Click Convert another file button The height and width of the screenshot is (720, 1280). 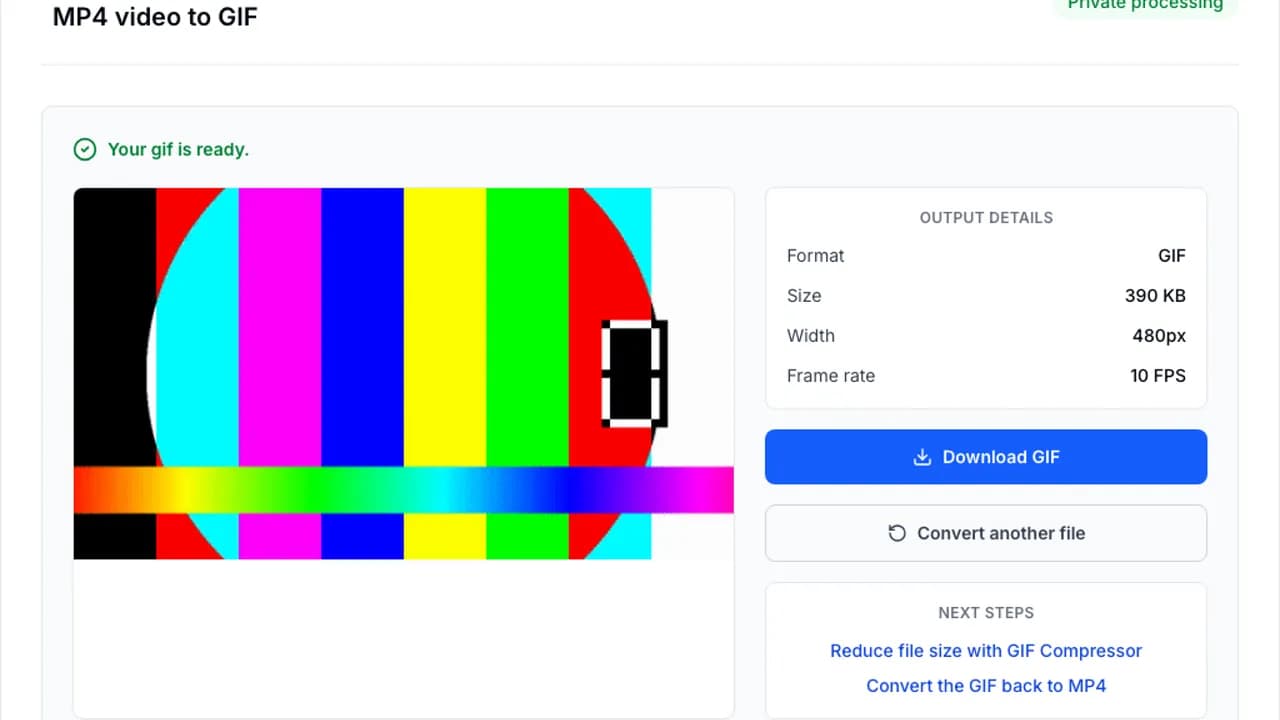[986, 533]
